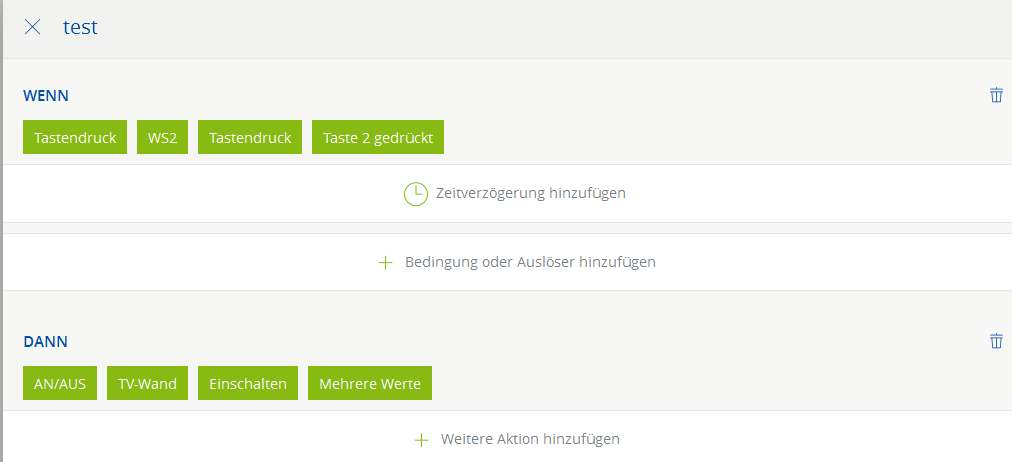Choose the TV-Wand device tag
This screenshot has width=1012, height=462.
click(148, 384)
